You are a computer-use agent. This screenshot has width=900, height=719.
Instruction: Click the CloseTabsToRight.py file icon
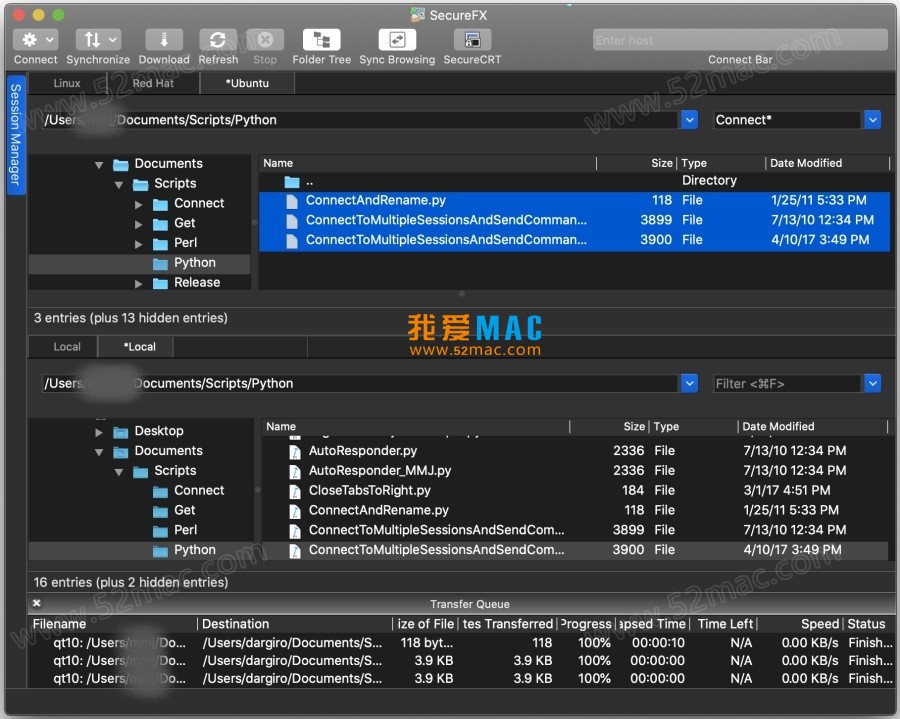click(295, 491)
